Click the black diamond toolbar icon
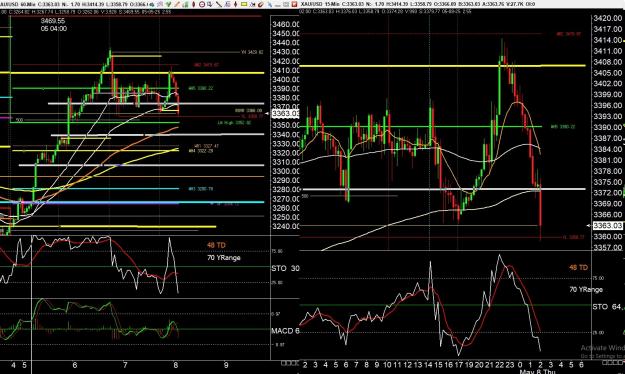 (236, 4)
